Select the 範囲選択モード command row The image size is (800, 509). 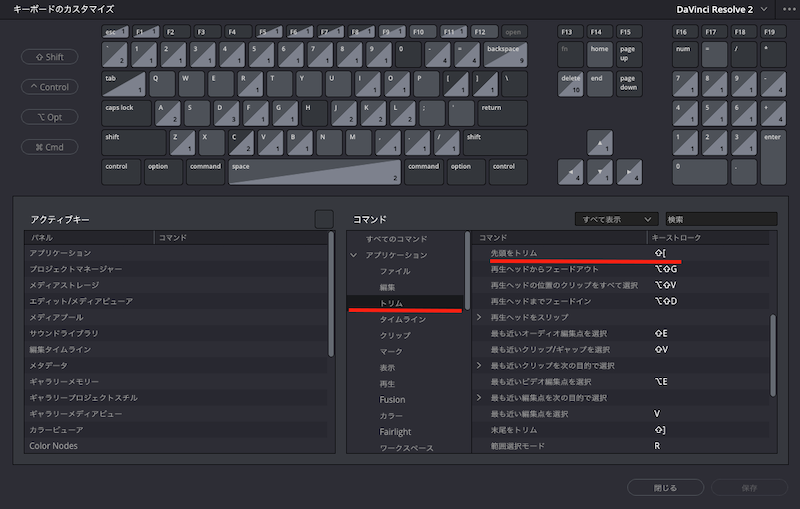coord(620,446)
